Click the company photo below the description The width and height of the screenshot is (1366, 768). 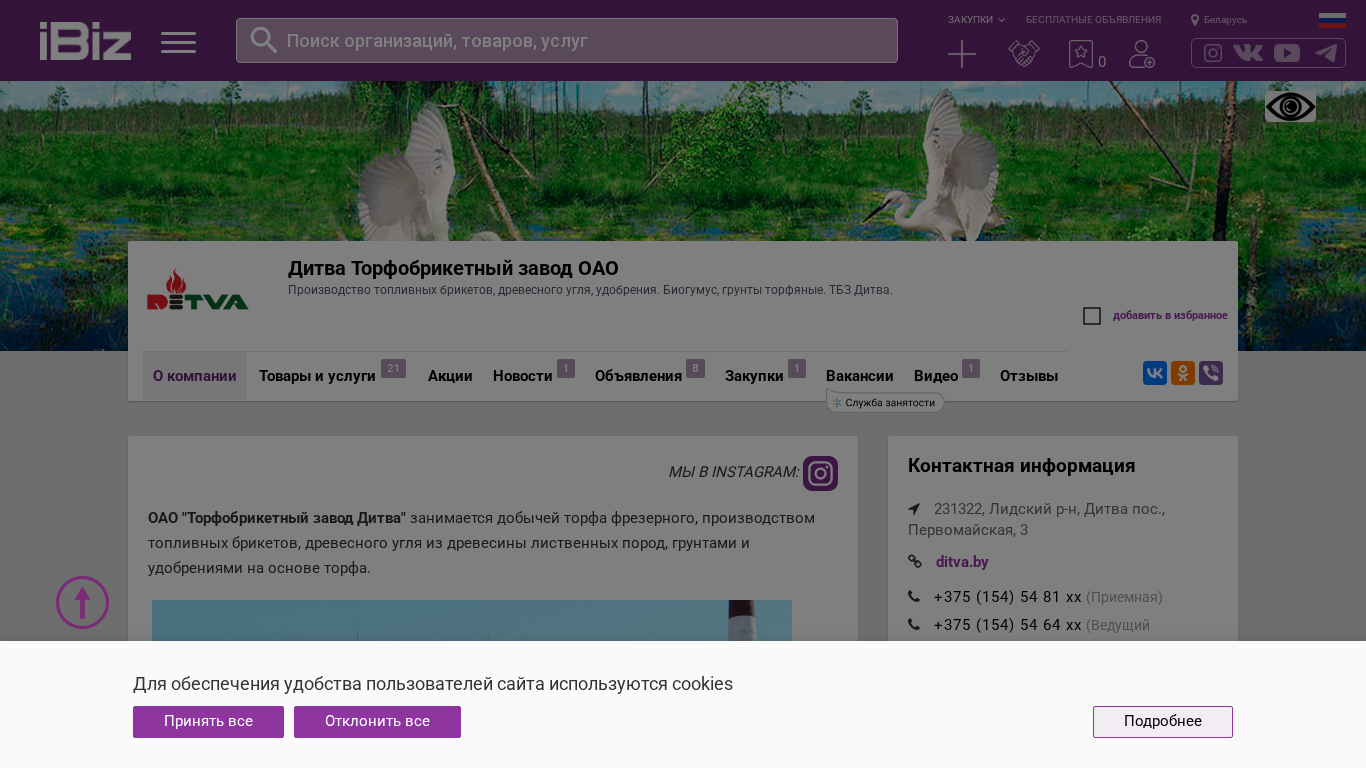[x=472, y=620]
